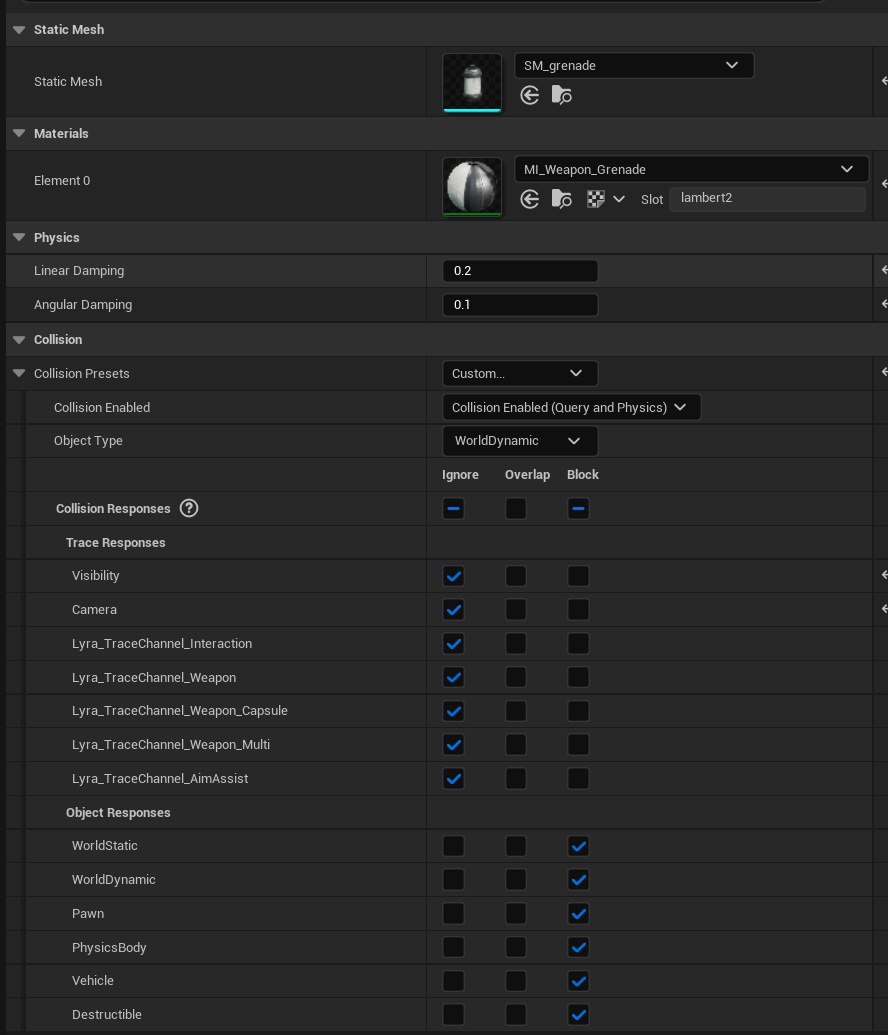Open the Collision Enabled dropdown
Viewport: 888px width, 1035px height.
[570, 407]
